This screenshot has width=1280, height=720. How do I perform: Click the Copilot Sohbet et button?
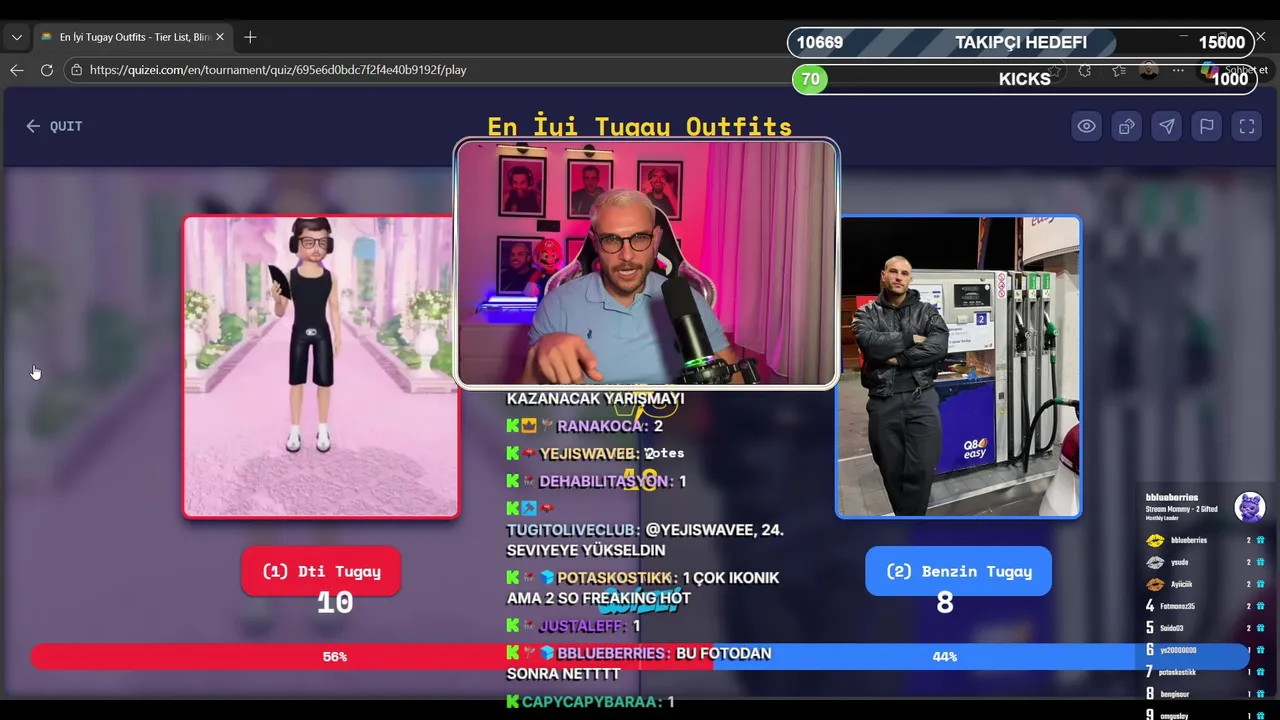tap(1234, 70)
